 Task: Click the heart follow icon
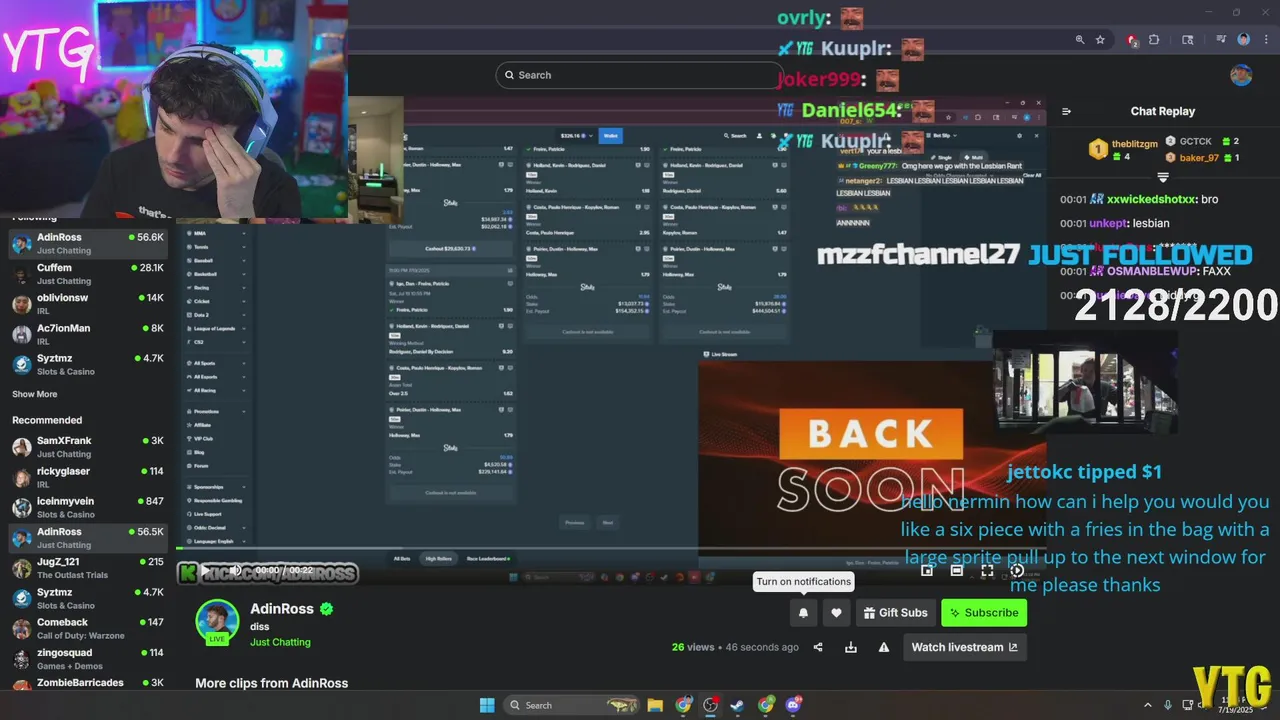836,613
